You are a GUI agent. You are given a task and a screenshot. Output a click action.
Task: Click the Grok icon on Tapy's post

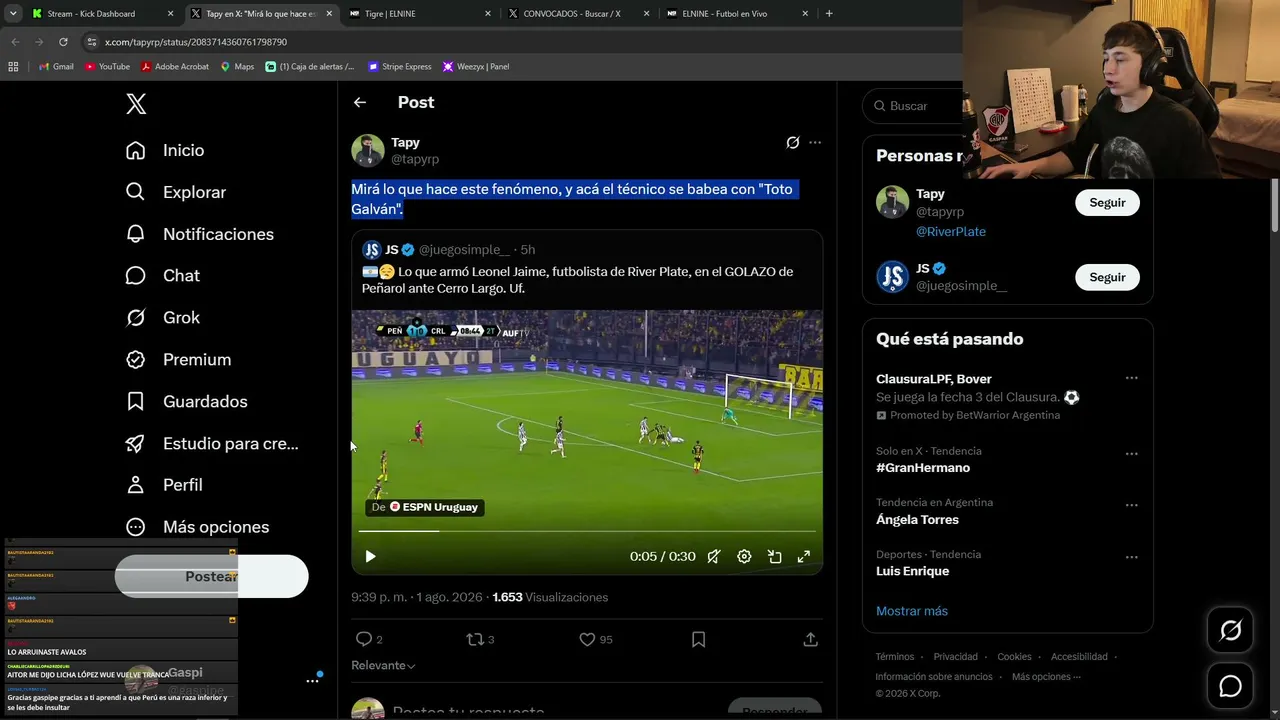tap(793, 143)
